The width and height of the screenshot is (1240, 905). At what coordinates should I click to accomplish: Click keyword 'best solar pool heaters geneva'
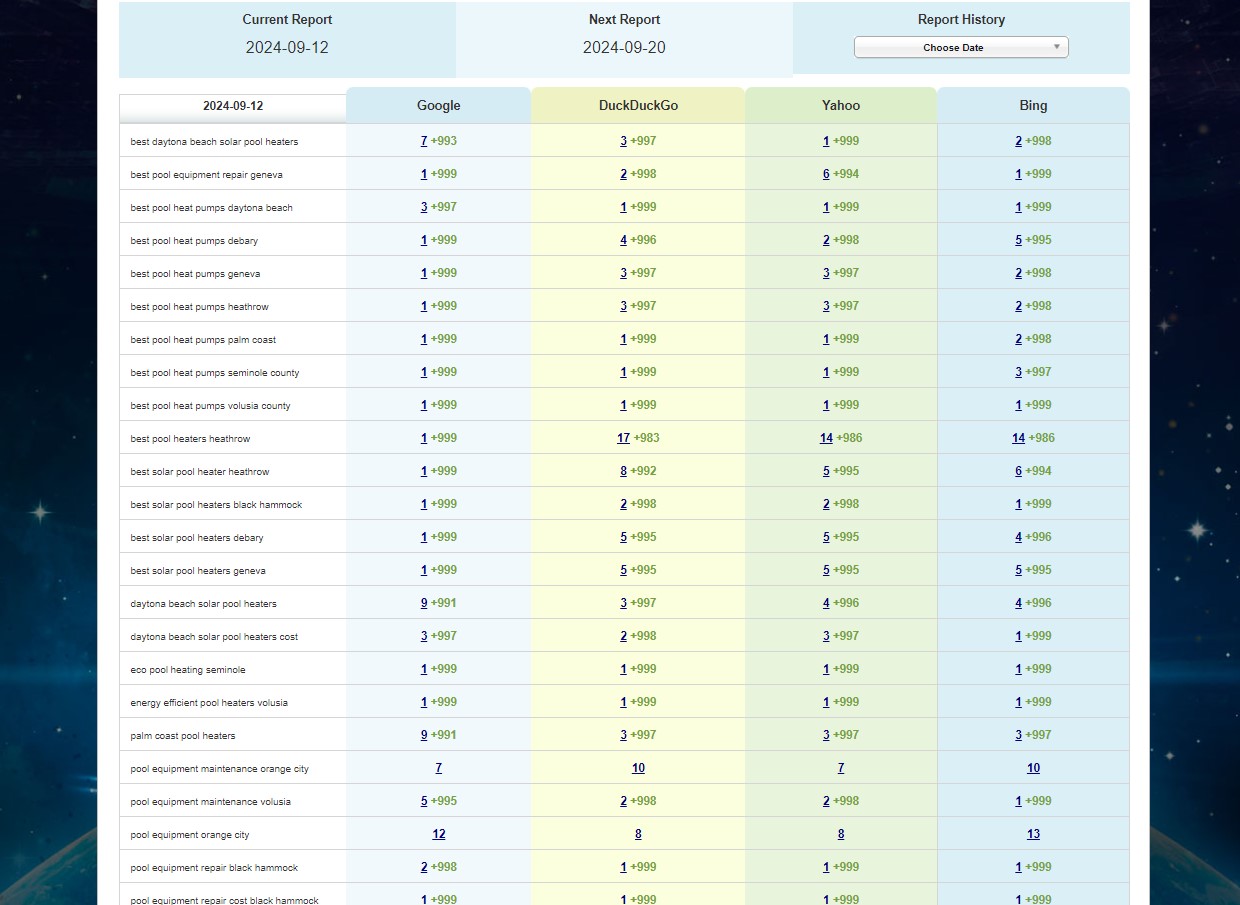pos(198,571)
